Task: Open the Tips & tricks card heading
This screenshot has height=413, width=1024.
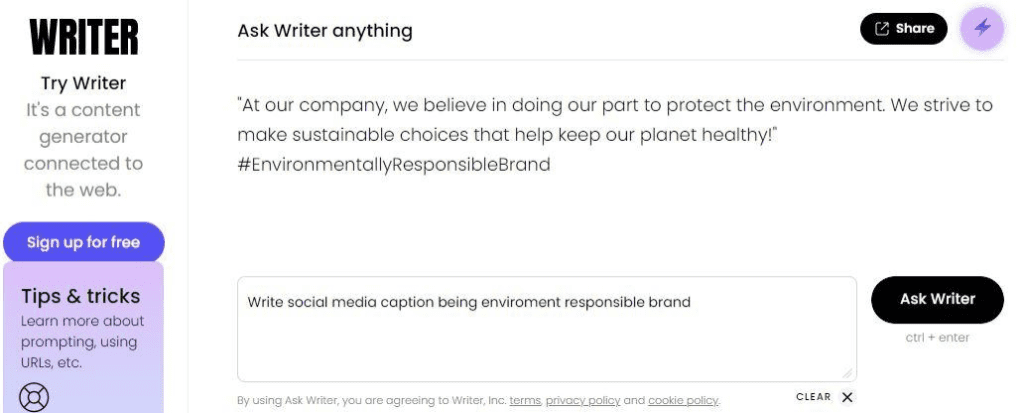Action: coord(80,296)
